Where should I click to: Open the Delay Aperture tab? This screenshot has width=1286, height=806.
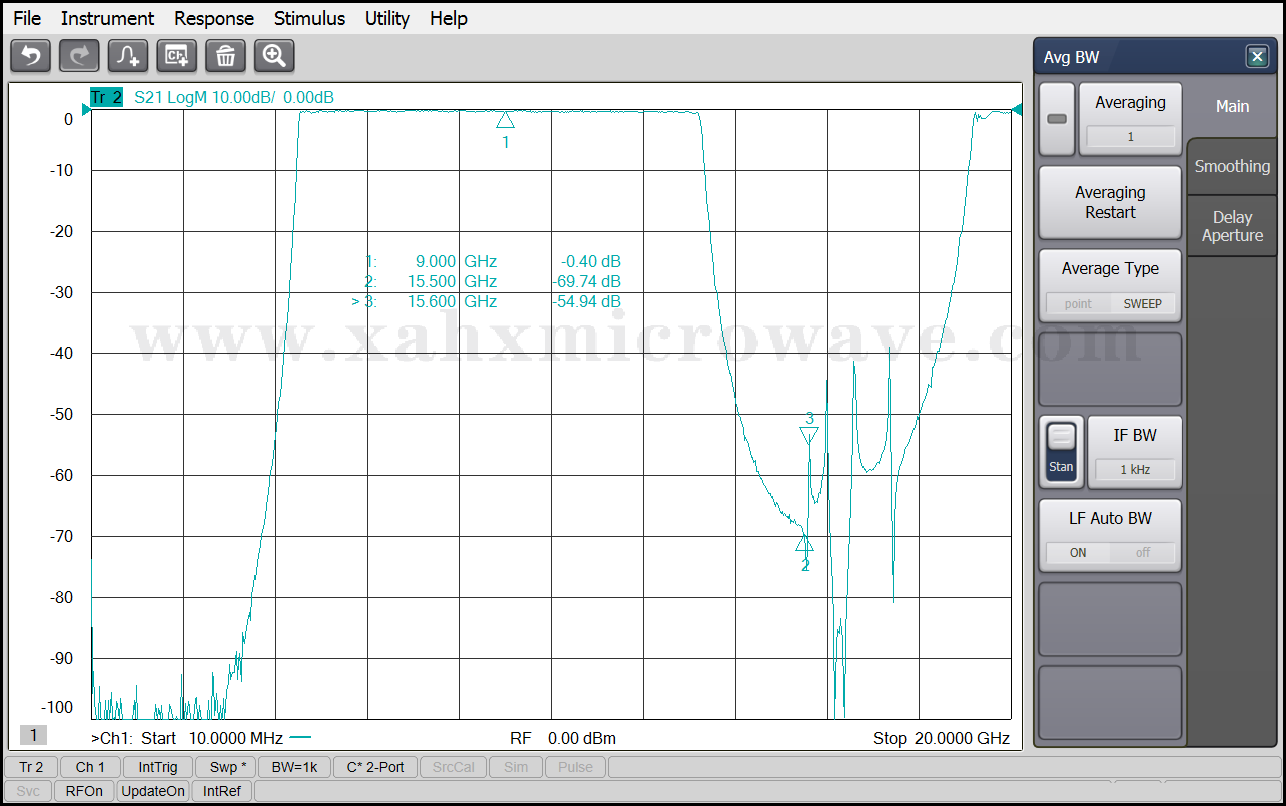tap(1232, 226)
